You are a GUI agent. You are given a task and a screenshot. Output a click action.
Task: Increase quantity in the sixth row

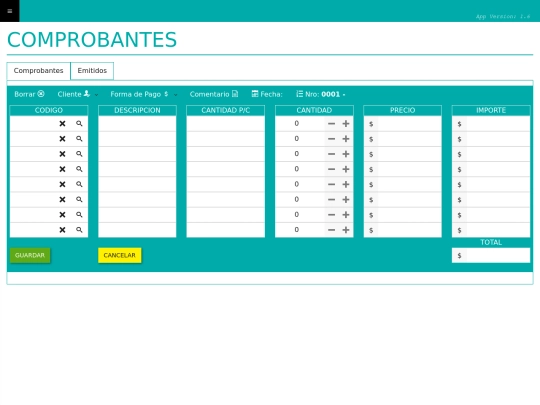[x=346, y=199]
